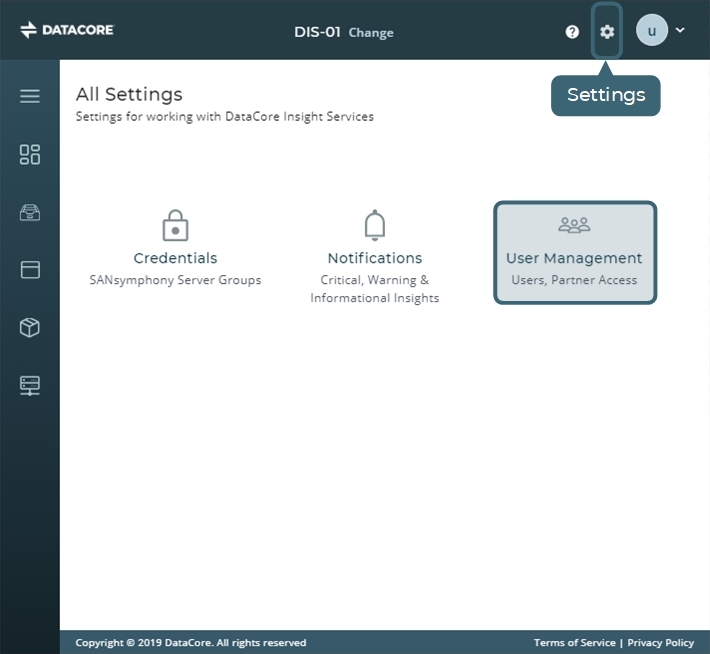
Task: Click the copyright 2019 DataCore text
Action: coord(191,643)
